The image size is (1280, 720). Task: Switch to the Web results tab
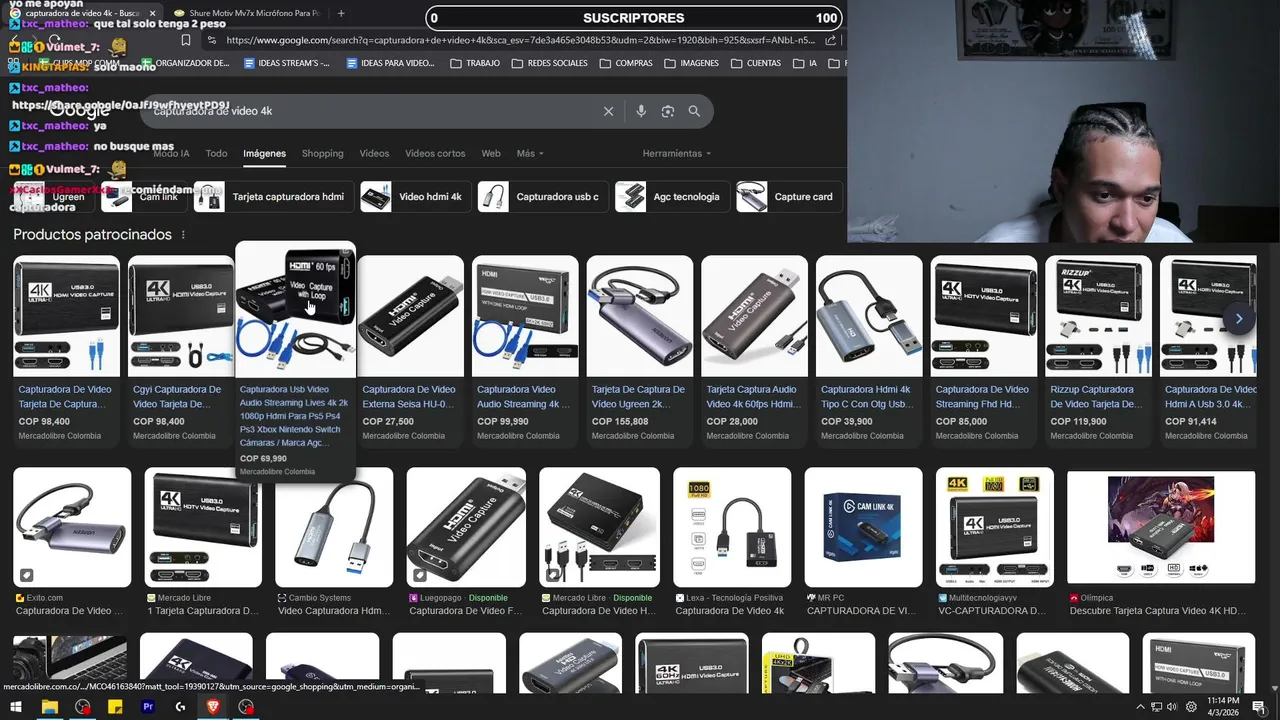pos(491,154)
